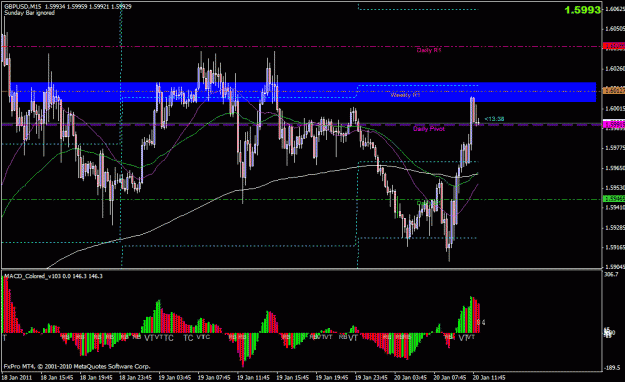
Task: Click the '19 Jan 15:45' time axis label
Action: 293,377
